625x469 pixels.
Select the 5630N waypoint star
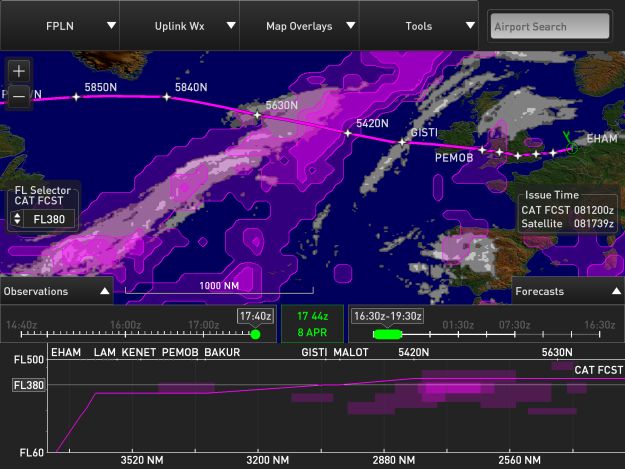[257, 115]
